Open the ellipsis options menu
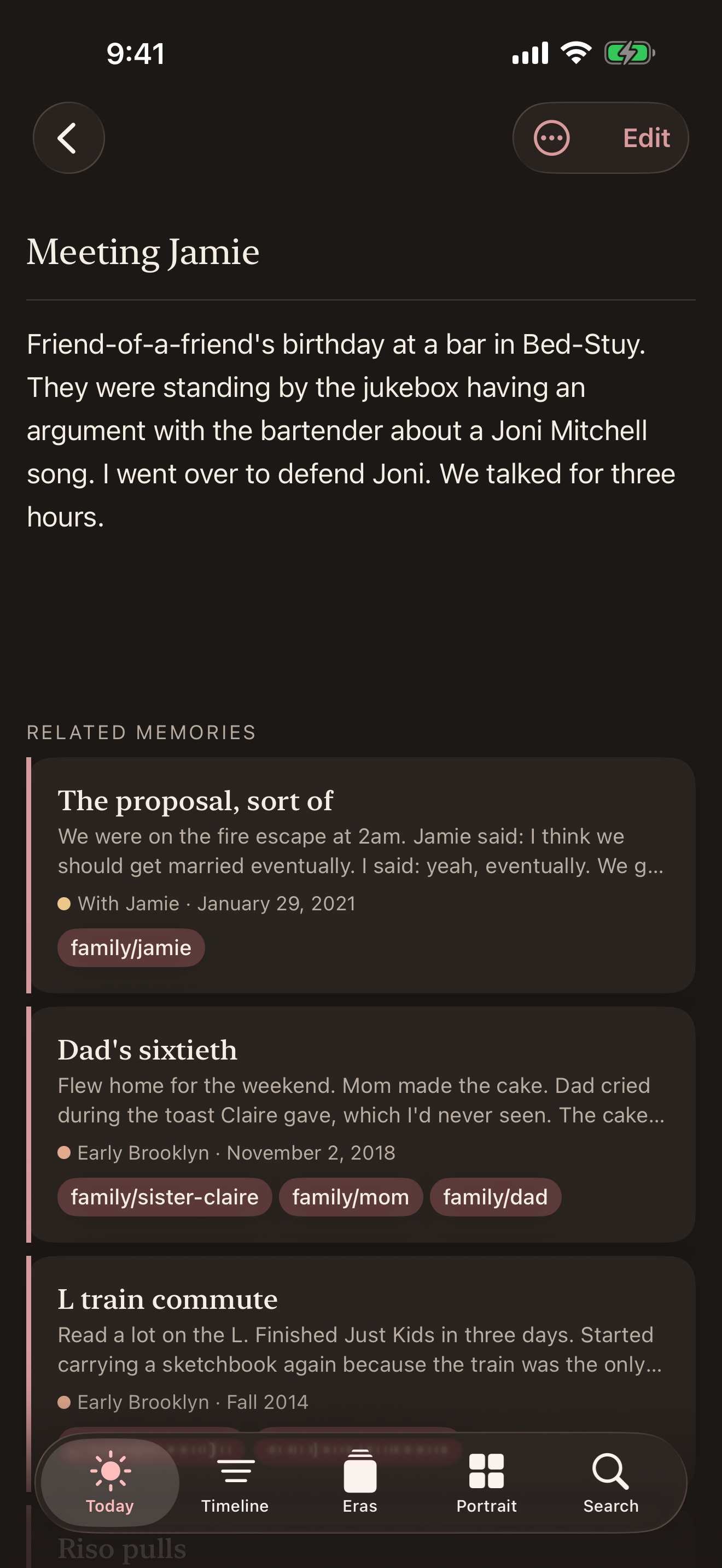The height and width of the screenshot is (1568, 722). click(551, 138)
